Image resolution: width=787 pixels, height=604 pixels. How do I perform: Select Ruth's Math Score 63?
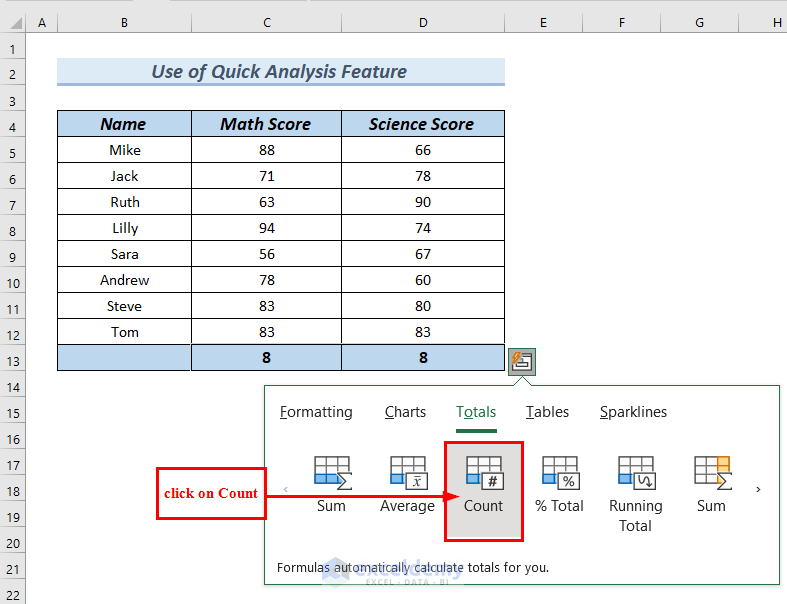[x=267, y=202]
